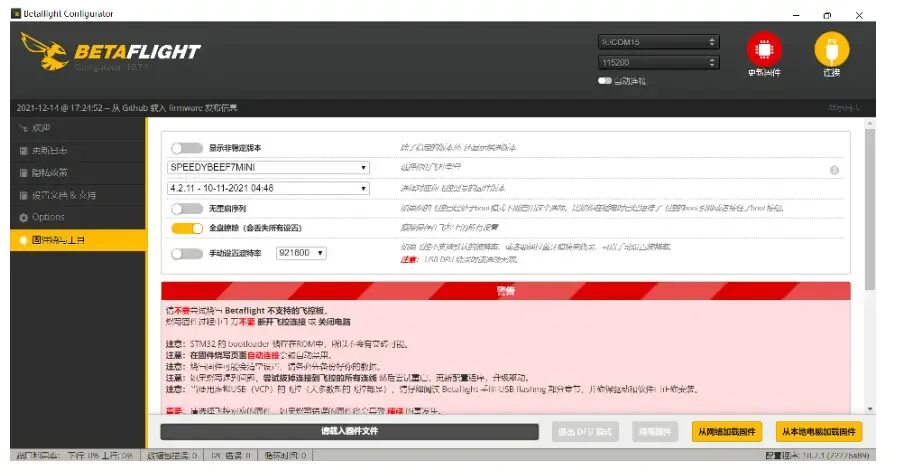Toggle the auto-connect switch under baud rate
Viewport: 898px width, 473px height.
point(605,81)
